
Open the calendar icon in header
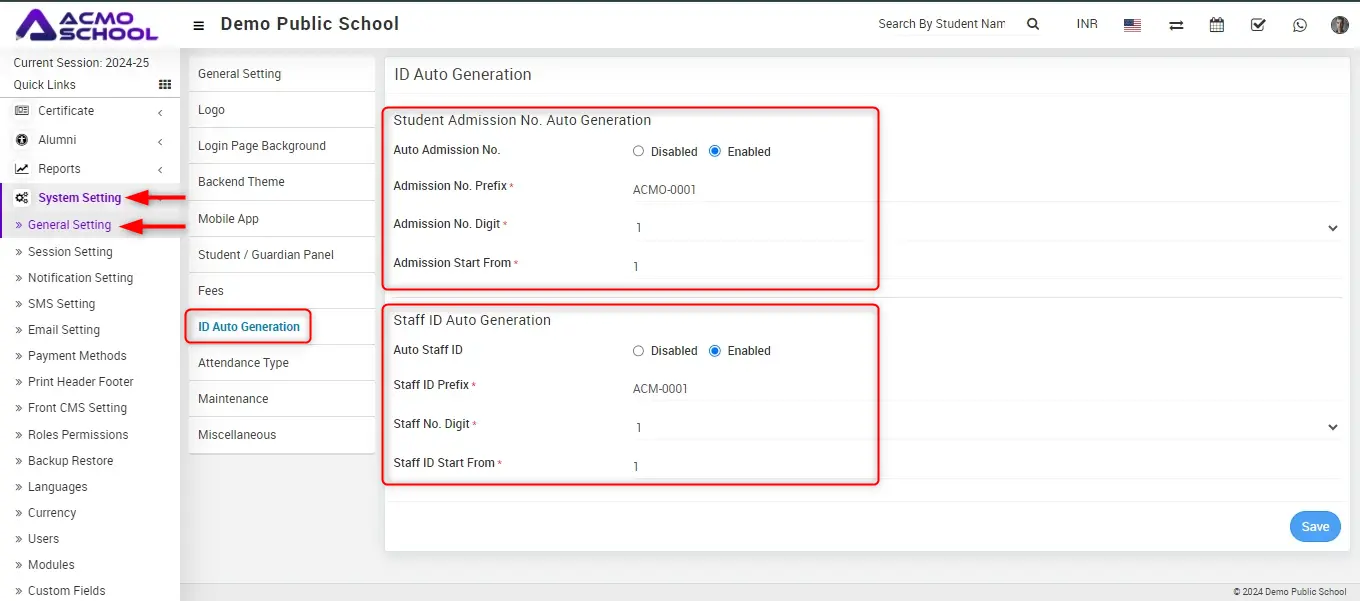tap(1217, 25)
